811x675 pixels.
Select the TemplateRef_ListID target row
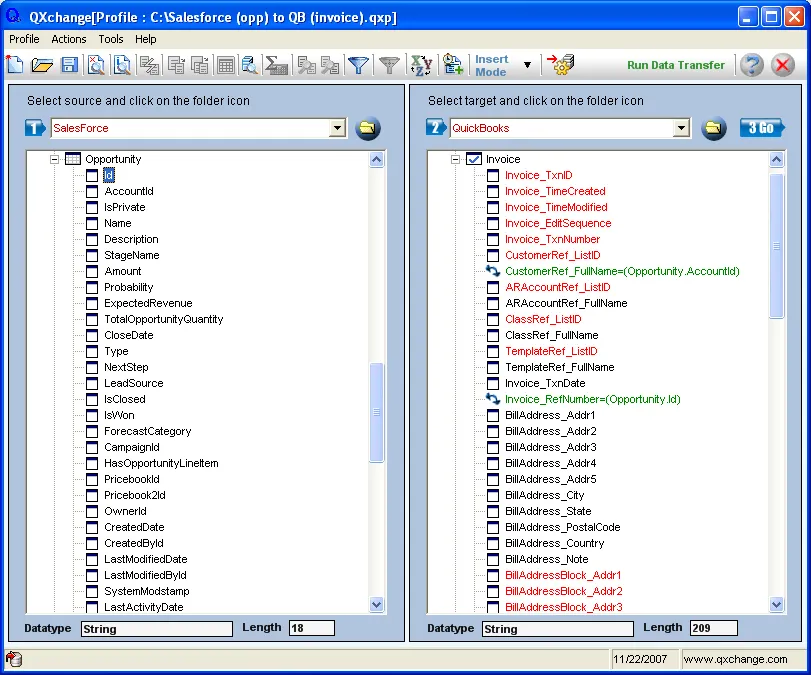point(551,351)
